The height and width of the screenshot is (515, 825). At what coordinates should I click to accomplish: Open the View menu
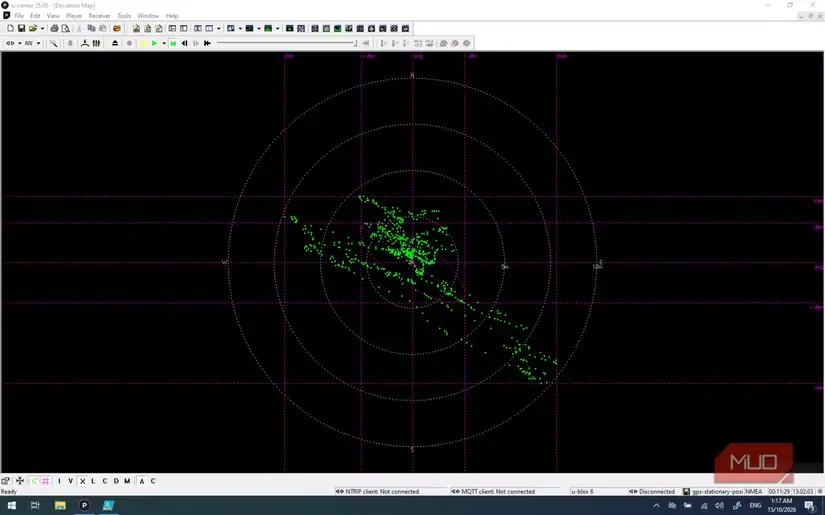click(53, 16)
